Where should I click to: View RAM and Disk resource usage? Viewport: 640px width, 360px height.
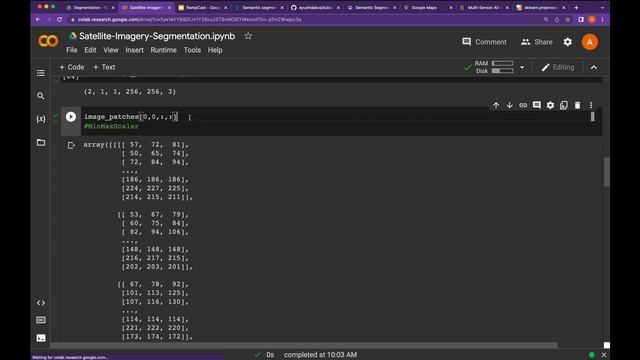(x=494, y=67)
